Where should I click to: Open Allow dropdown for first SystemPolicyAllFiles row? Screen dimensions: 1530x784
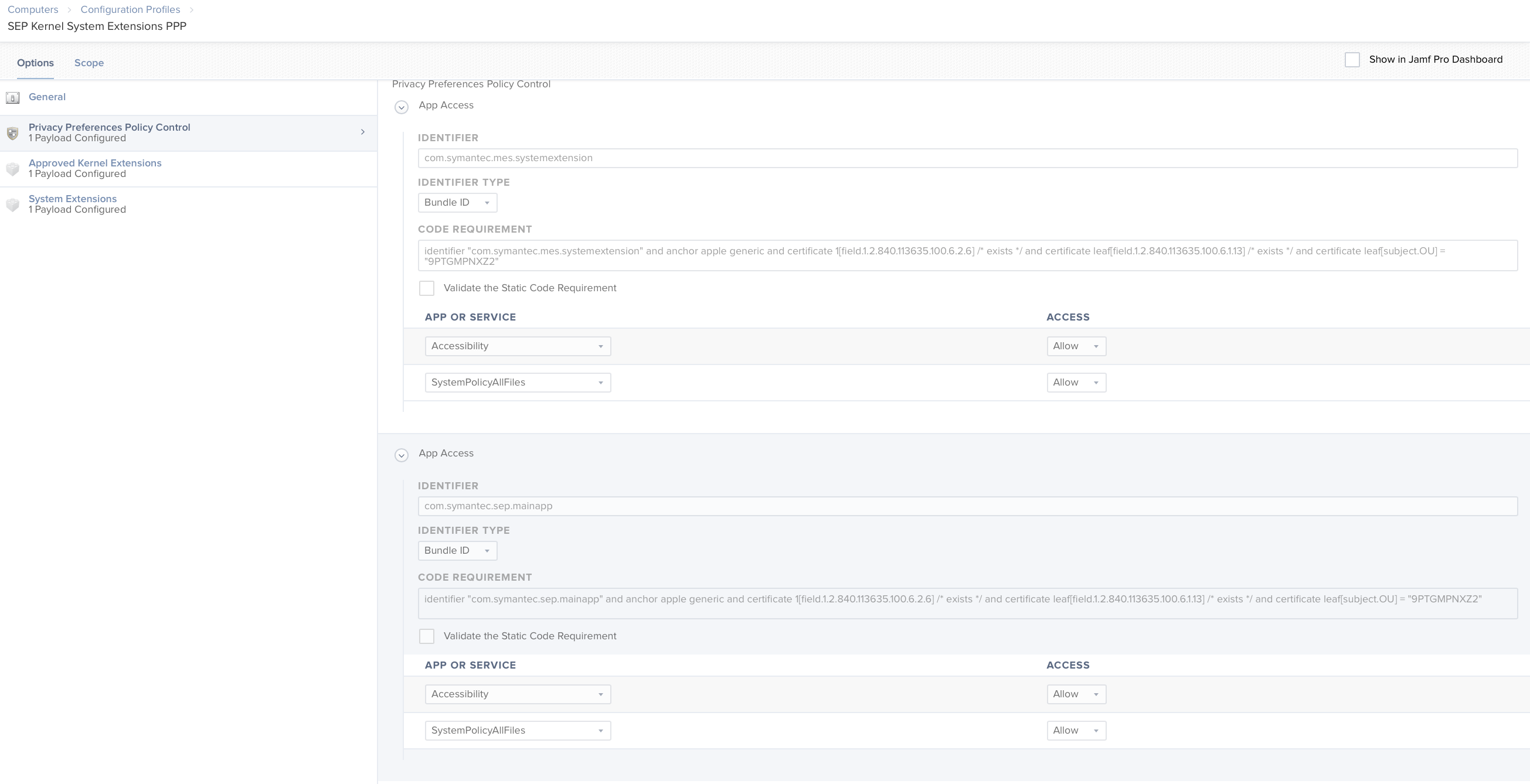pyautogui.click(x=1076, y=382)
